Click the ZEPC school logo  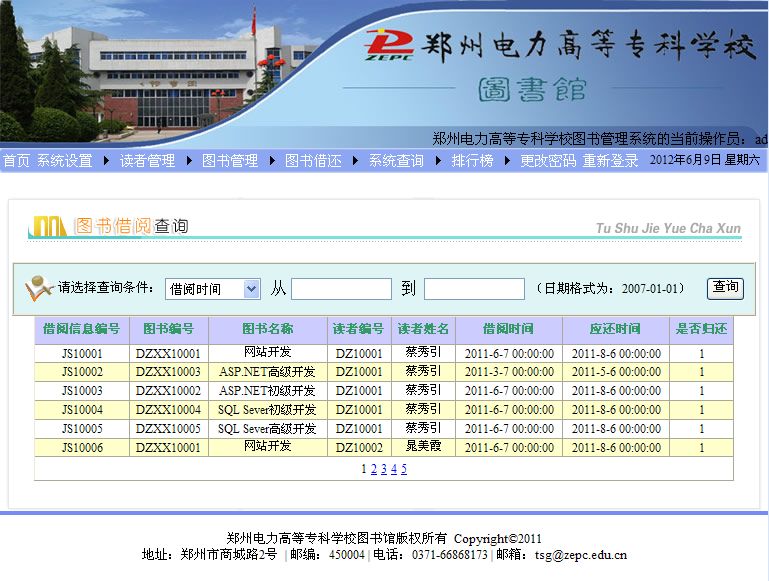coord(389,45)
